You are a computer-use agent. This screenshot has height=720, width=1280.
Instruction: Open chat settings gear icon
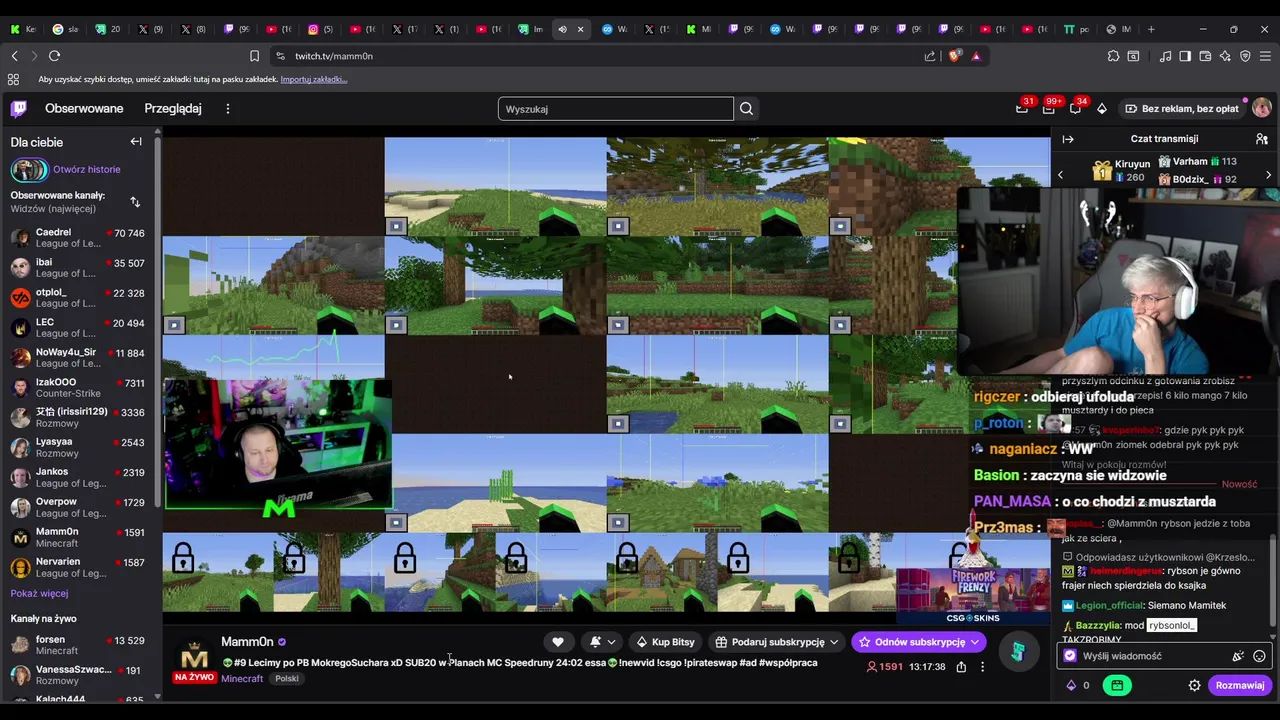click(x=1194, y=685)
